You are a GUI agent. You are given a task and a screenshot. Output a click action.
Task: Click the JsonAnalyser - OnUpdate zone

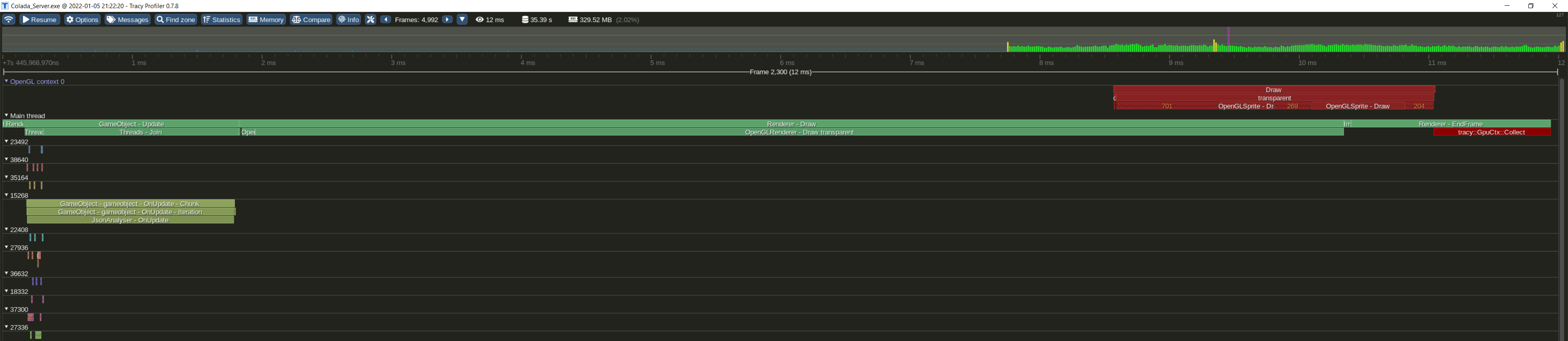tap(130, 220)
